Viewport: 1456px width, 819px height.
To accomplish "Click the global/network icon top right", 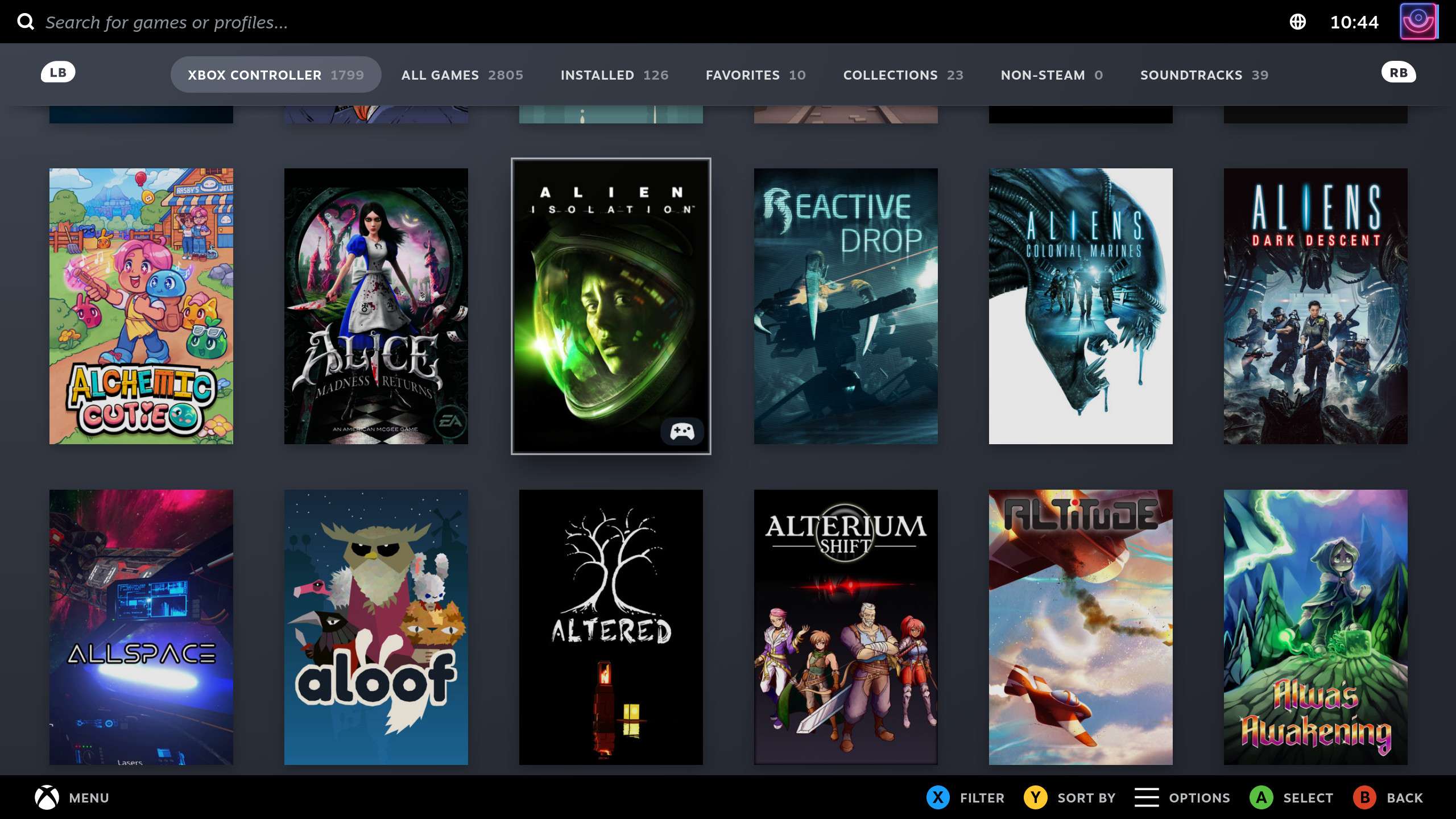I will pos(1298,22).
